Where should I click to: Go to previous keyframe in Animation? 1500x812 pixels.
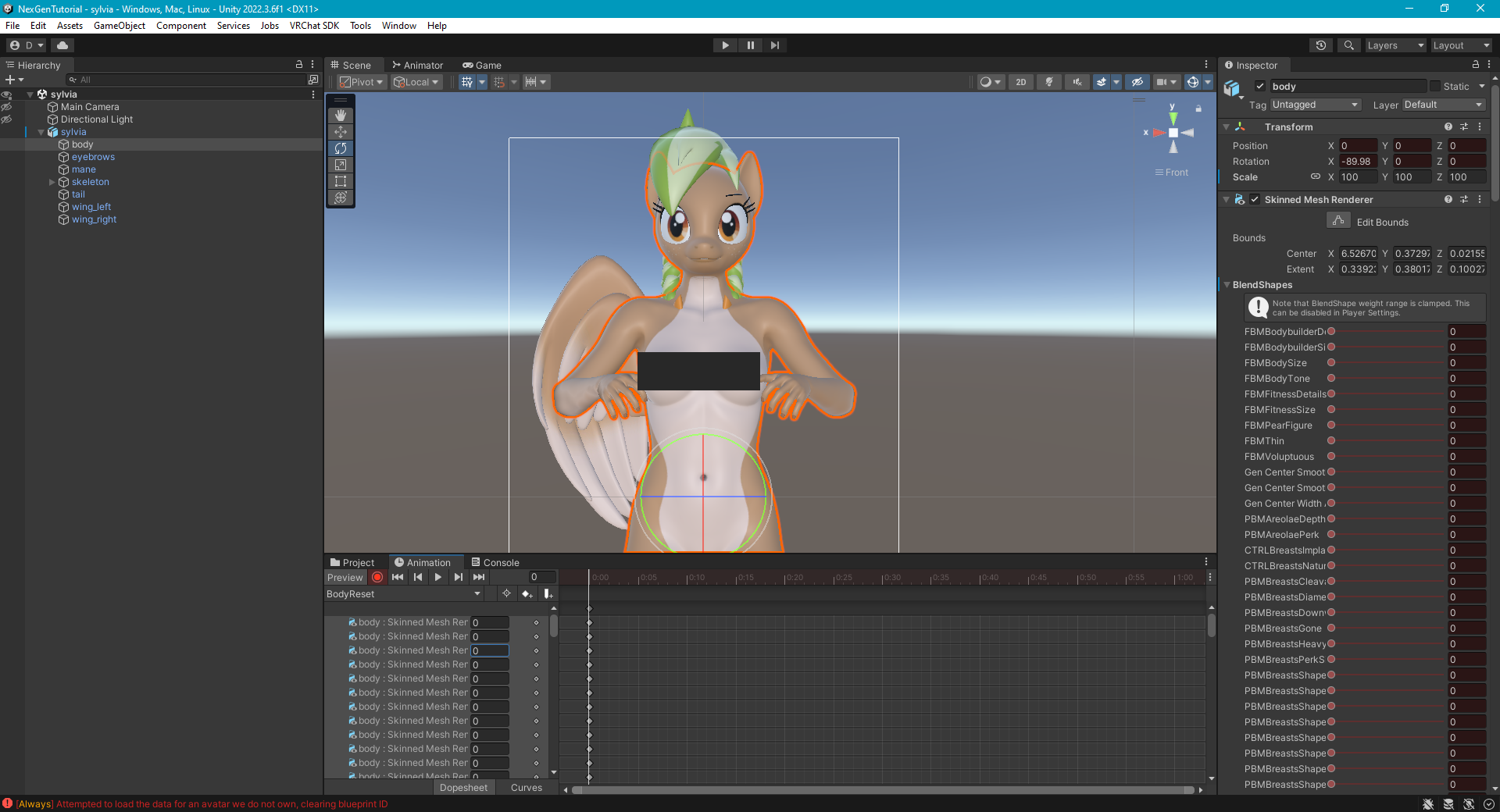418,577
